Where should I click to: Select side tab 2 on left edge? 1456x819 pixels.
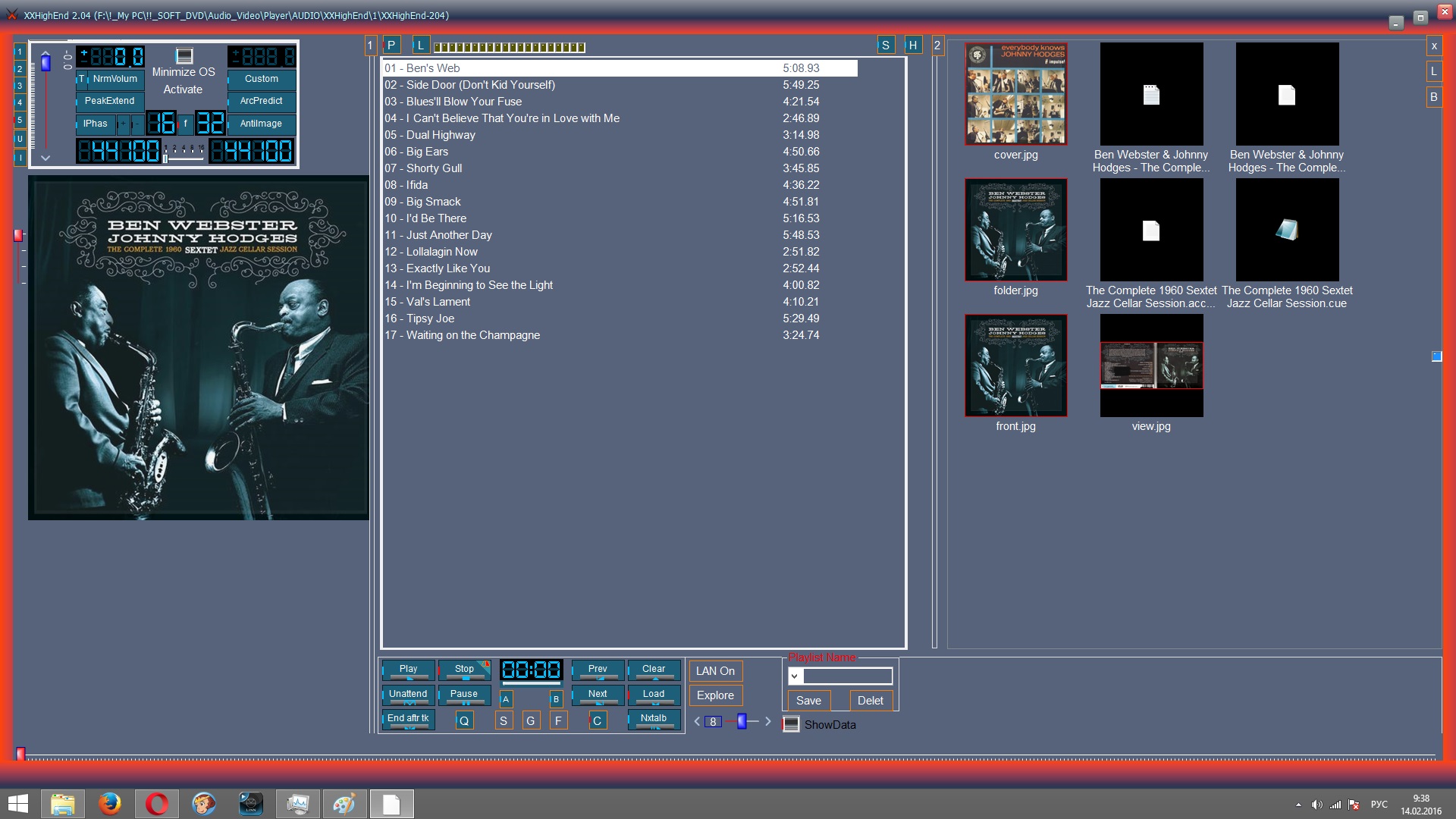(20, 69)
